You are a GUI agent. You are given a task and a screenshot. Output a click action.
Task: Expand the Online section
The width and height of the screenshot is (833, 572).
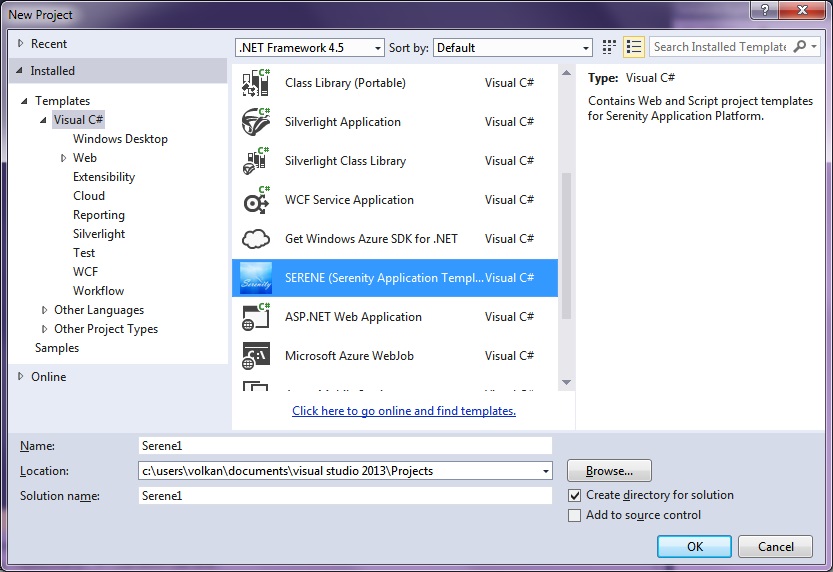(21, 377)
